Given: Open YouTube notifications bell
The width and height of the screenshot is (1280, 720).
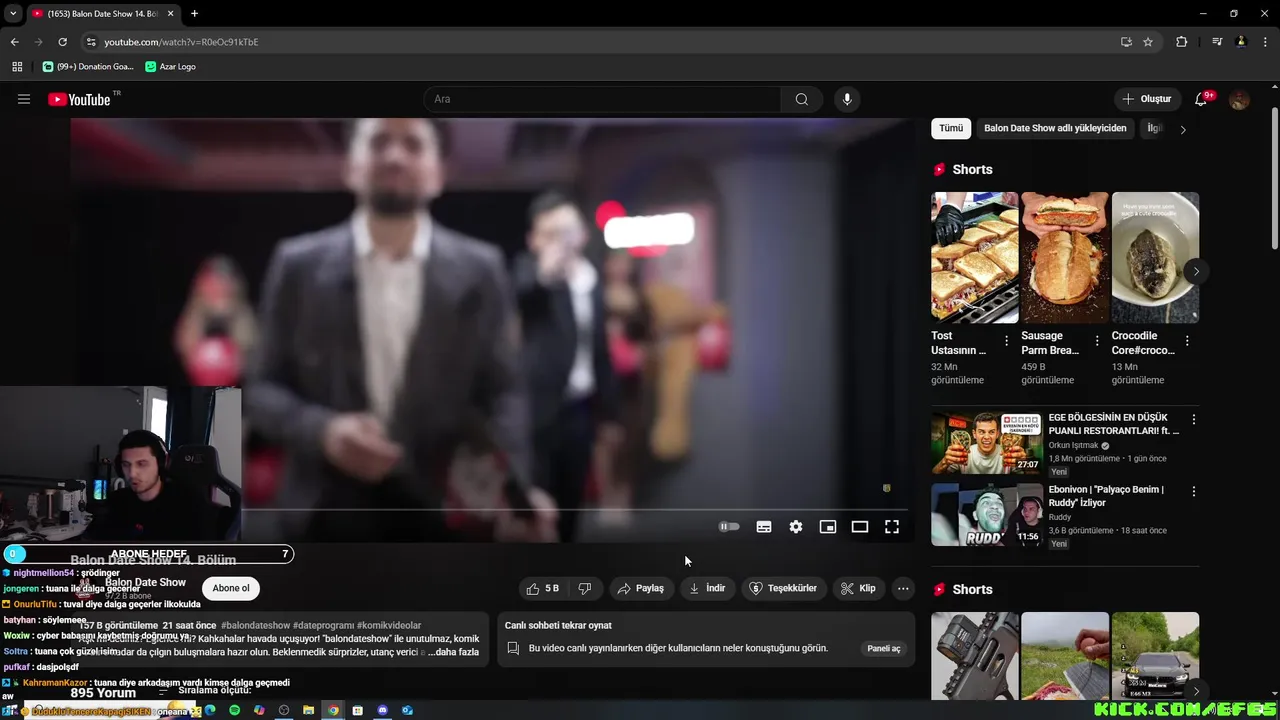Looking at the screenshot, I should pos(1201,99).
